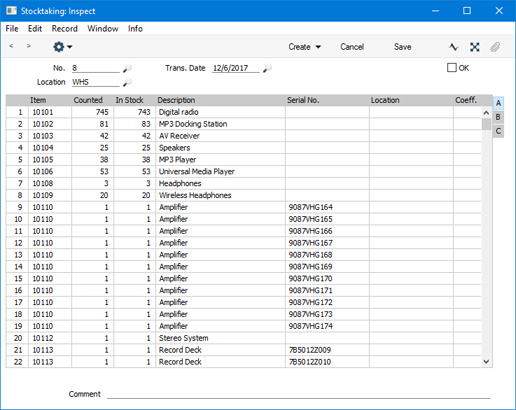Expand the Create dropdown
516x410 pixels.
[x=305, y=47]
